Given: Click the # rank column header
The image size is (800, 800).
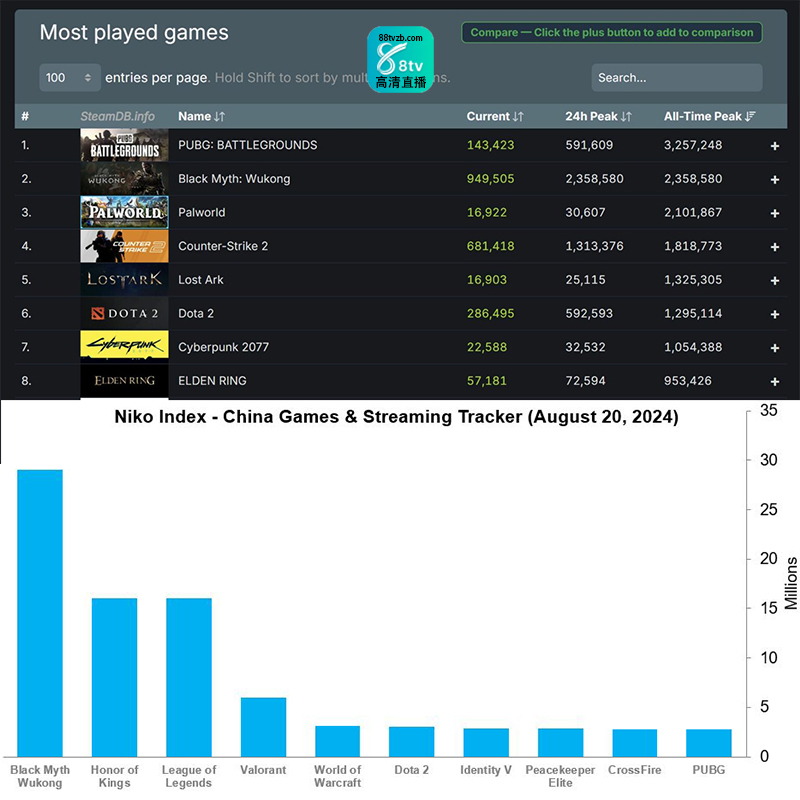Looking at the screenshot, I should click(x=25, y=116).
